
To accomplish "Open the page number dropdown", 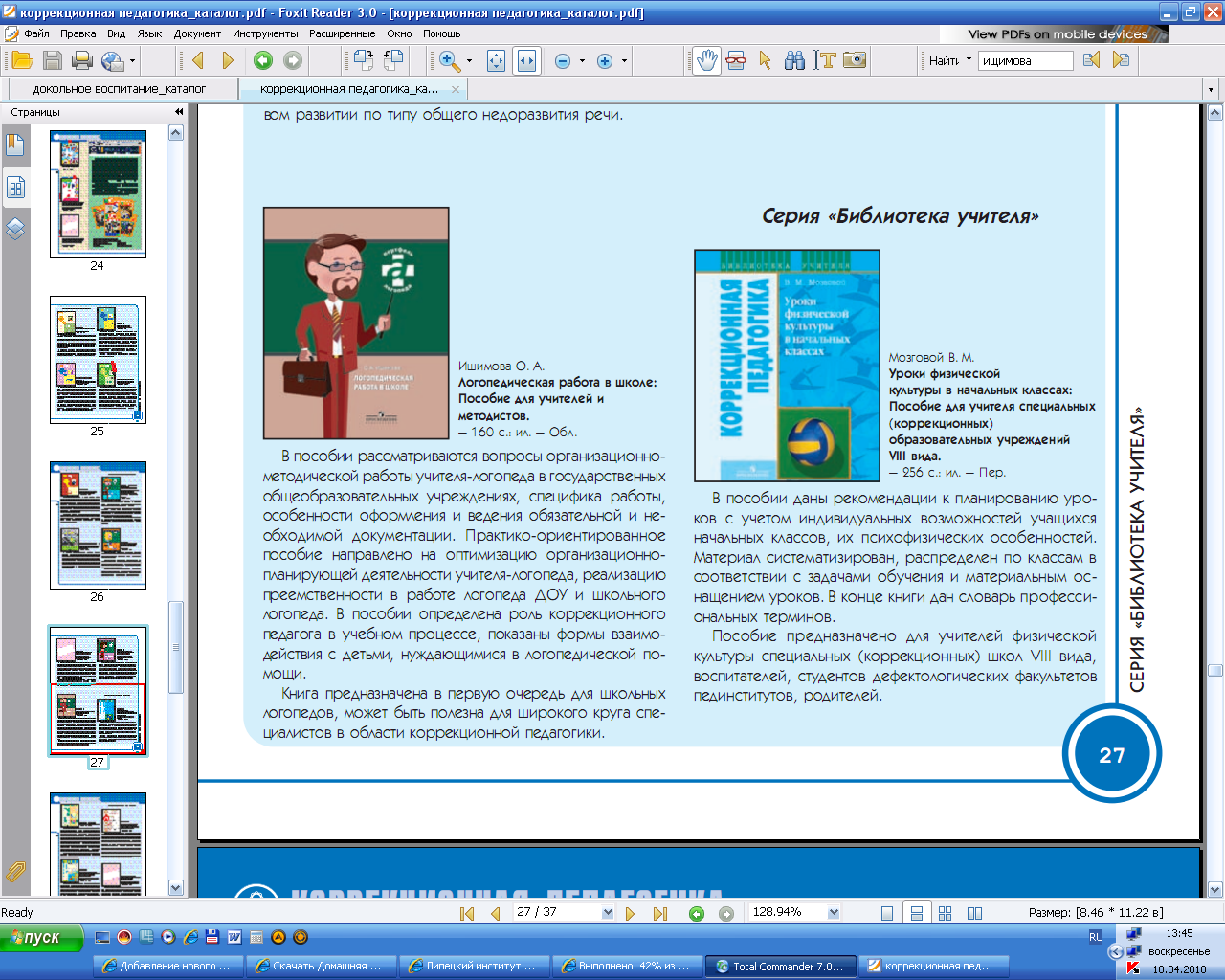I will coord(608,913).
